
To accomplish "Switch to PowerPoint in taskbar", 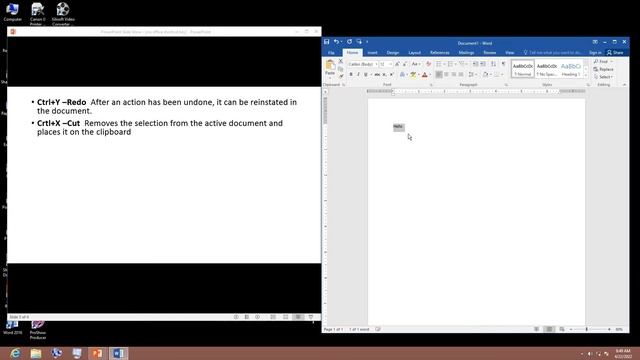I will 98,353.
